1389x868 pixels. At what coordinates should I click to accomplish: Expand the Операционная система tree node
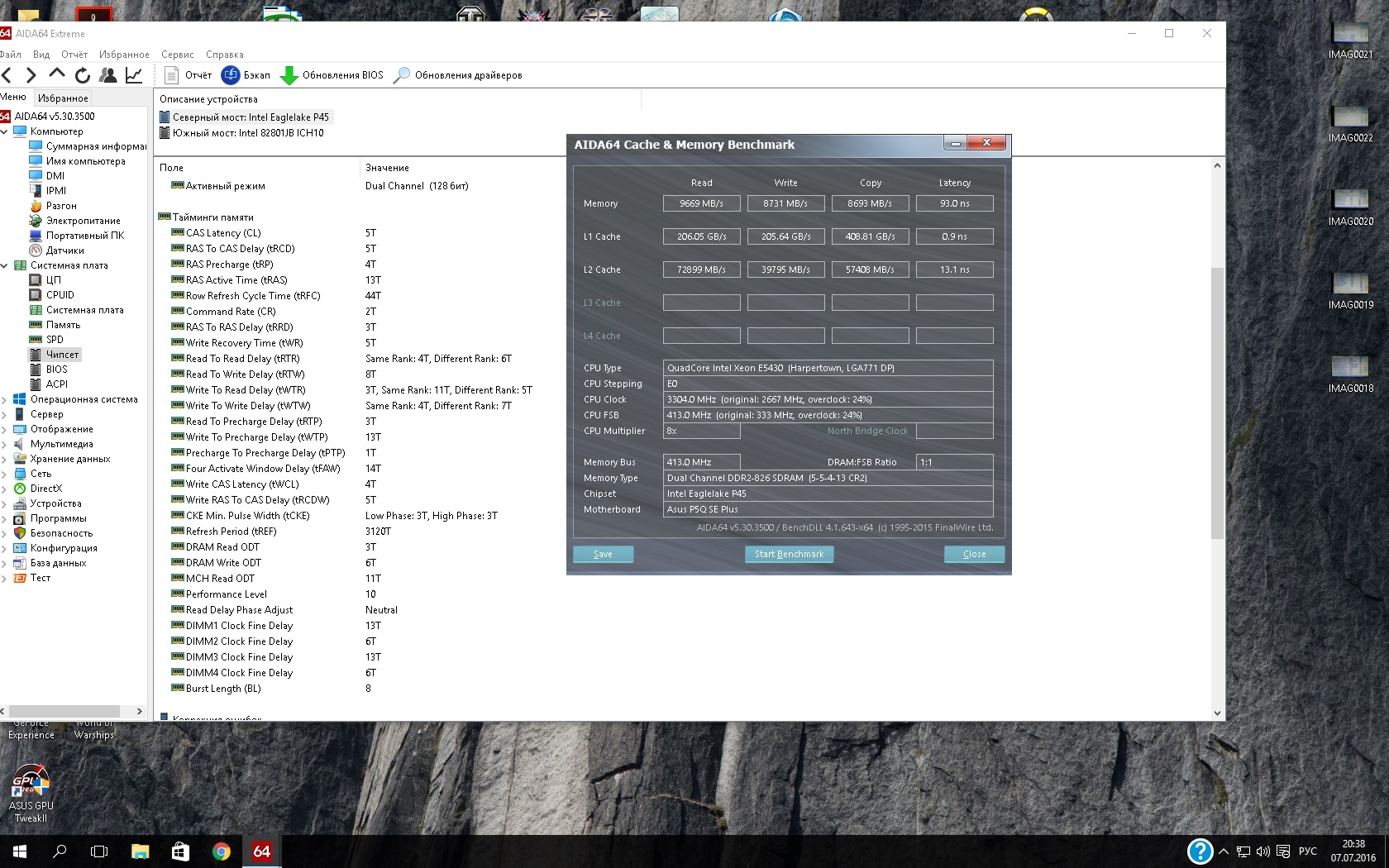(x=4, y=399)
